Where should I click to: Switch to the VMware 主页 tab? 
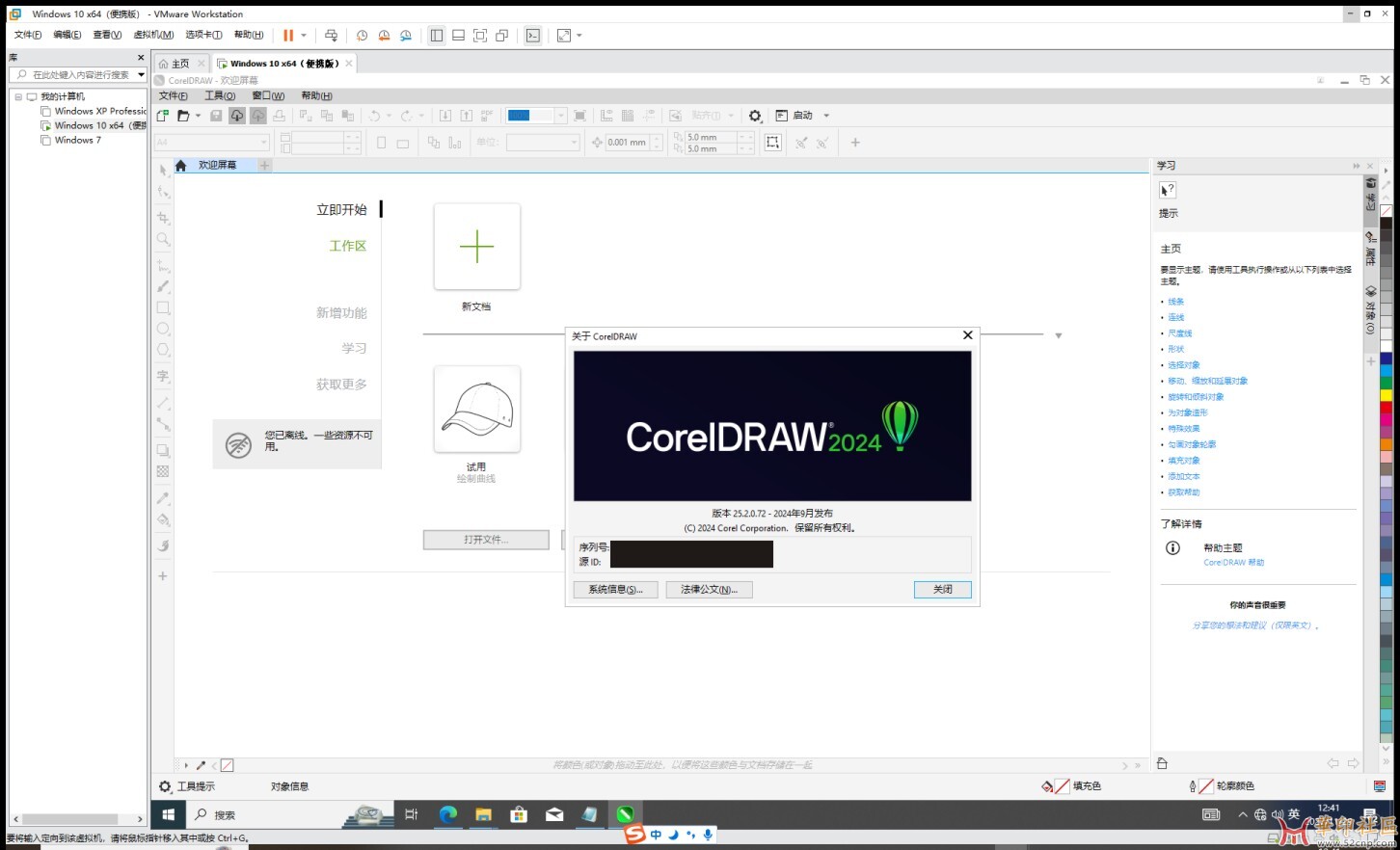point(180,64)
